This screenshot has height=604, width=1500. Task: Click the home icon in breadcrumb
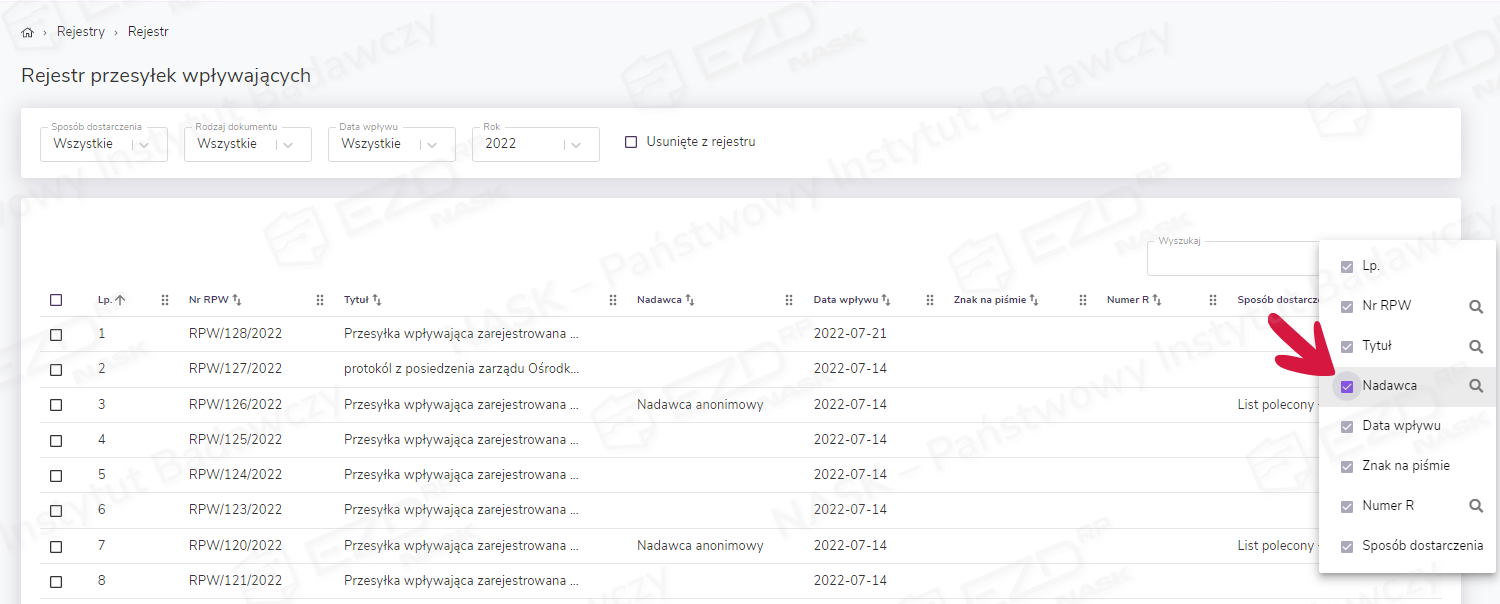pos(27,32)
